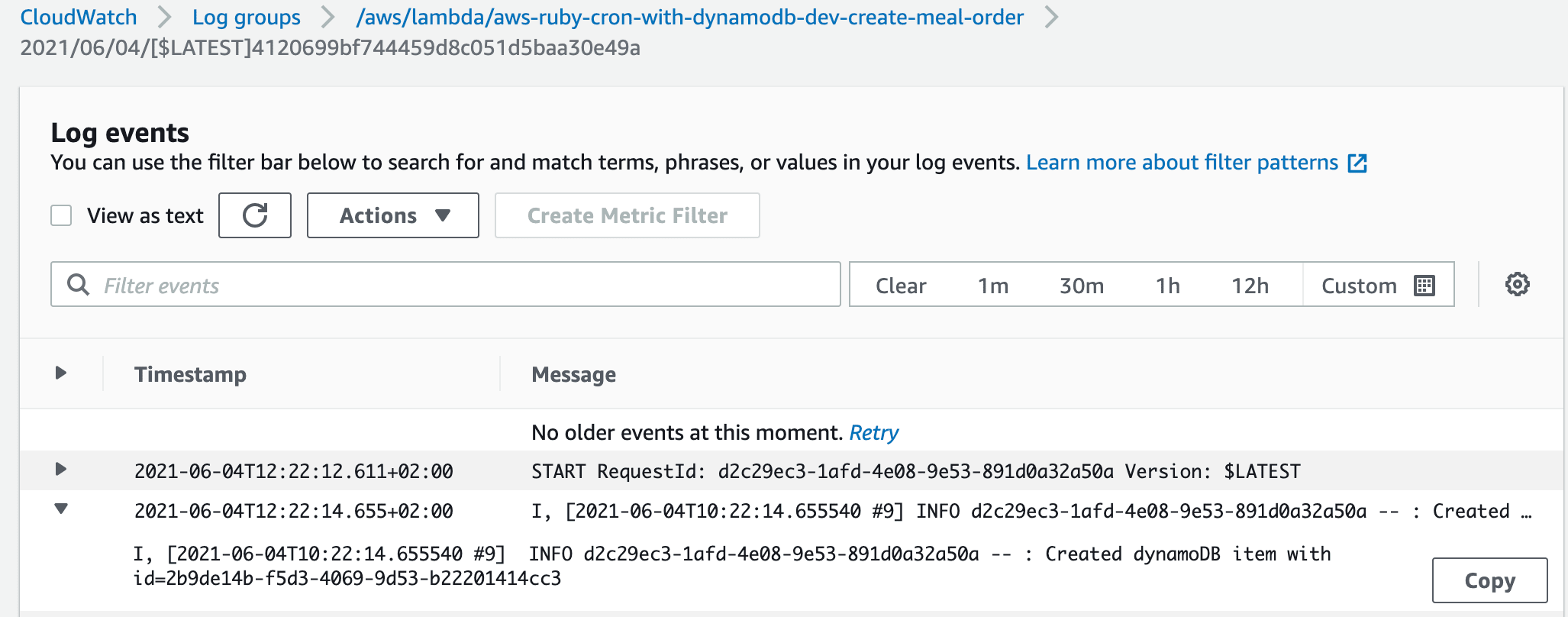
Task: Click the refresh log events icon button
Action: click(255, 215)
